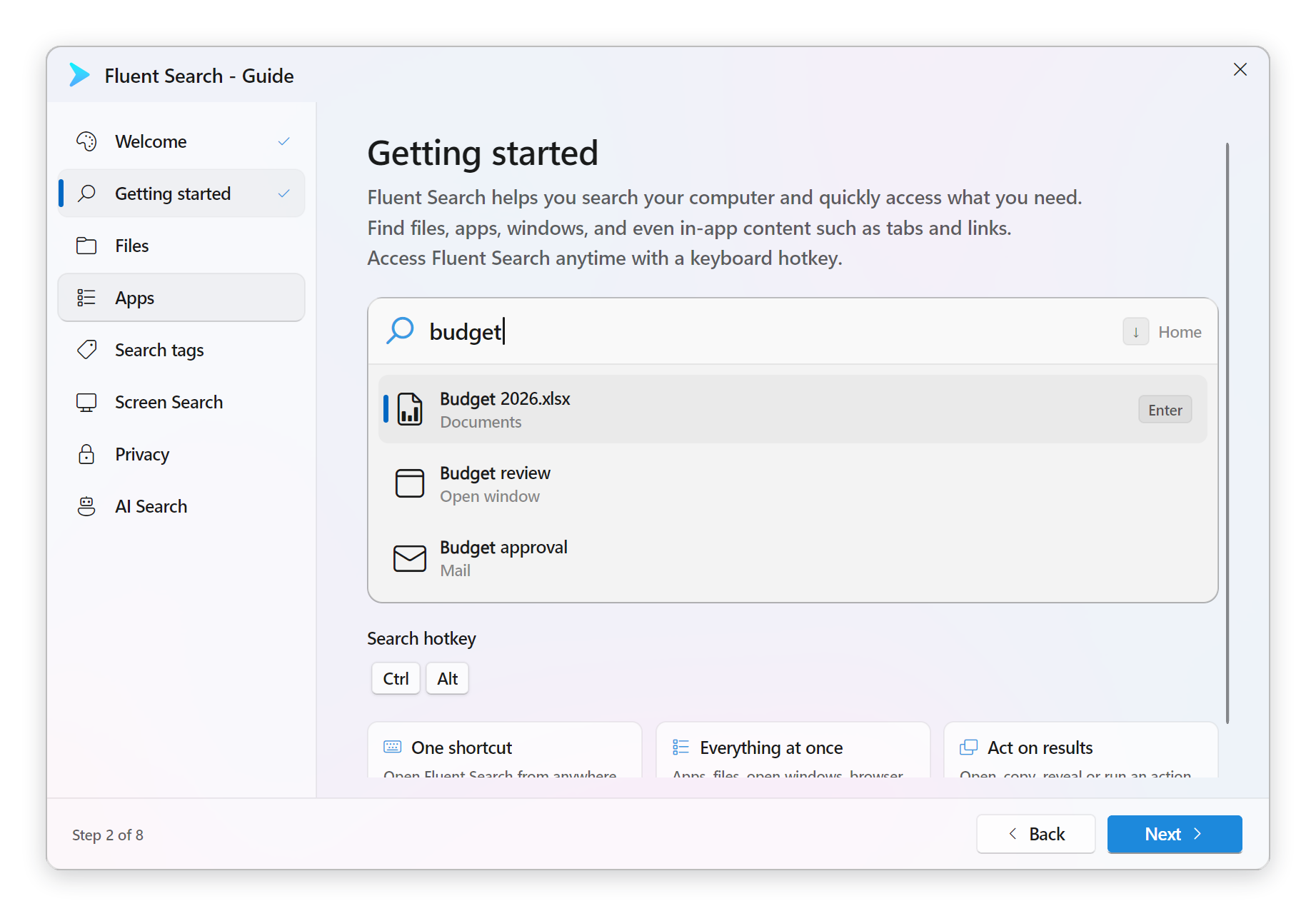Click the Fluent Search logo icon
This screenshot has height=916, width=1316.
click(x=79, y=75)
